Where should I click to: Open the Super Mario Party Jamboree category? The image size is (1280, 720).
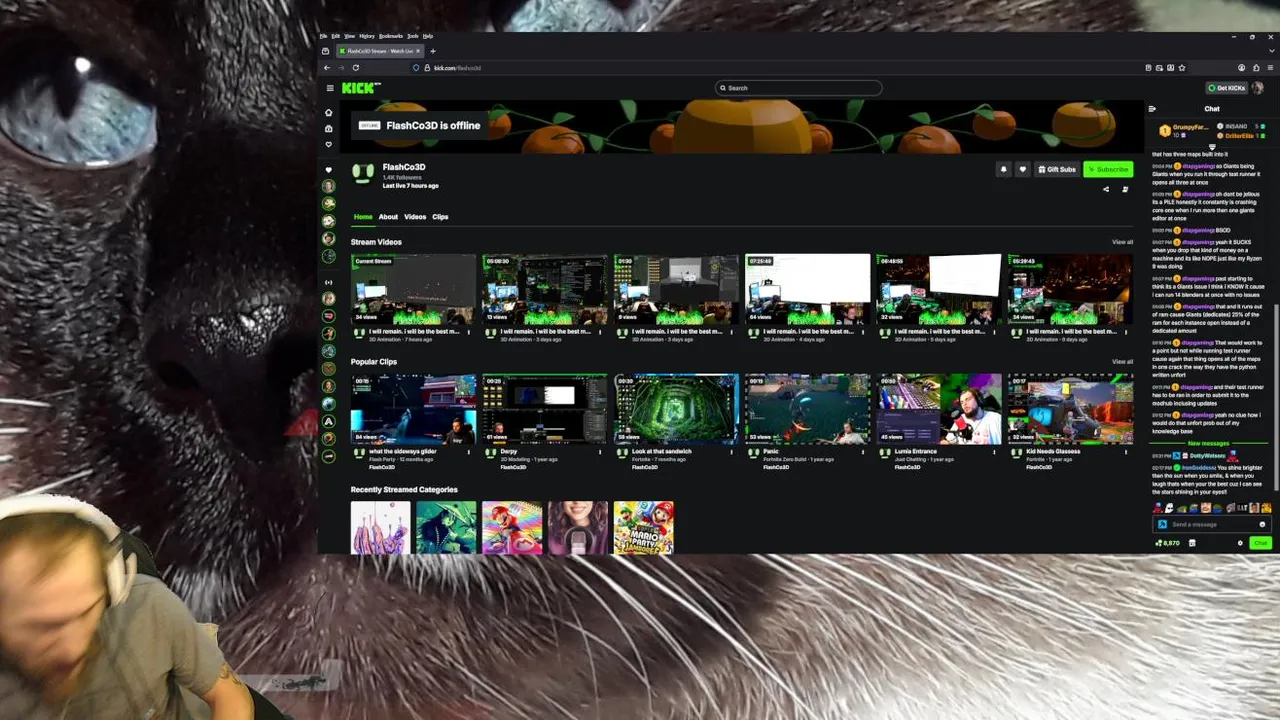pyautogui.click(x=643, y=527)
